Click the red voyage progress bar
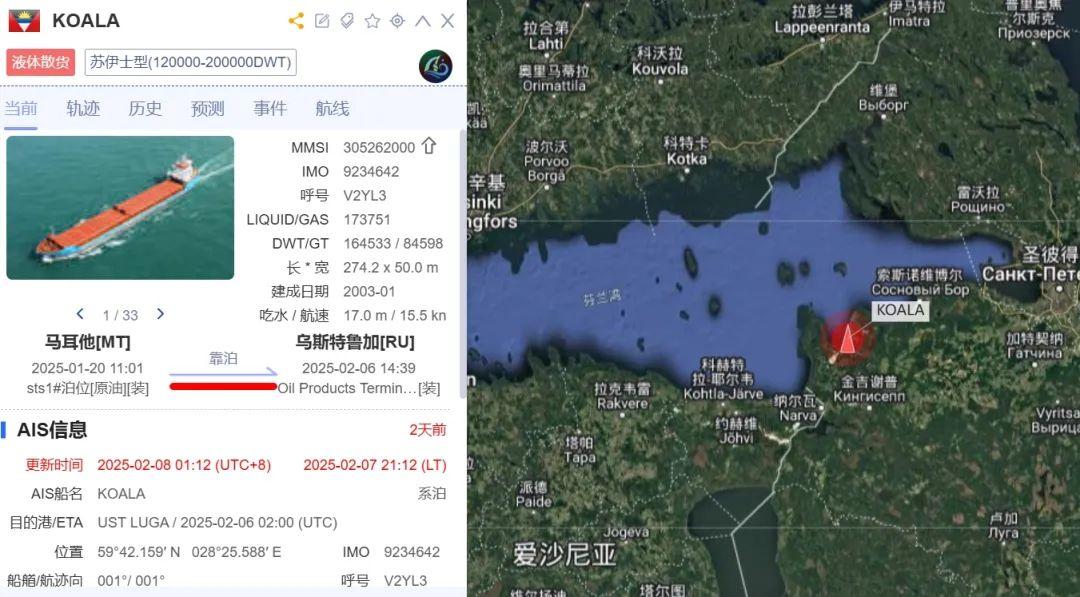 [223, 386]
